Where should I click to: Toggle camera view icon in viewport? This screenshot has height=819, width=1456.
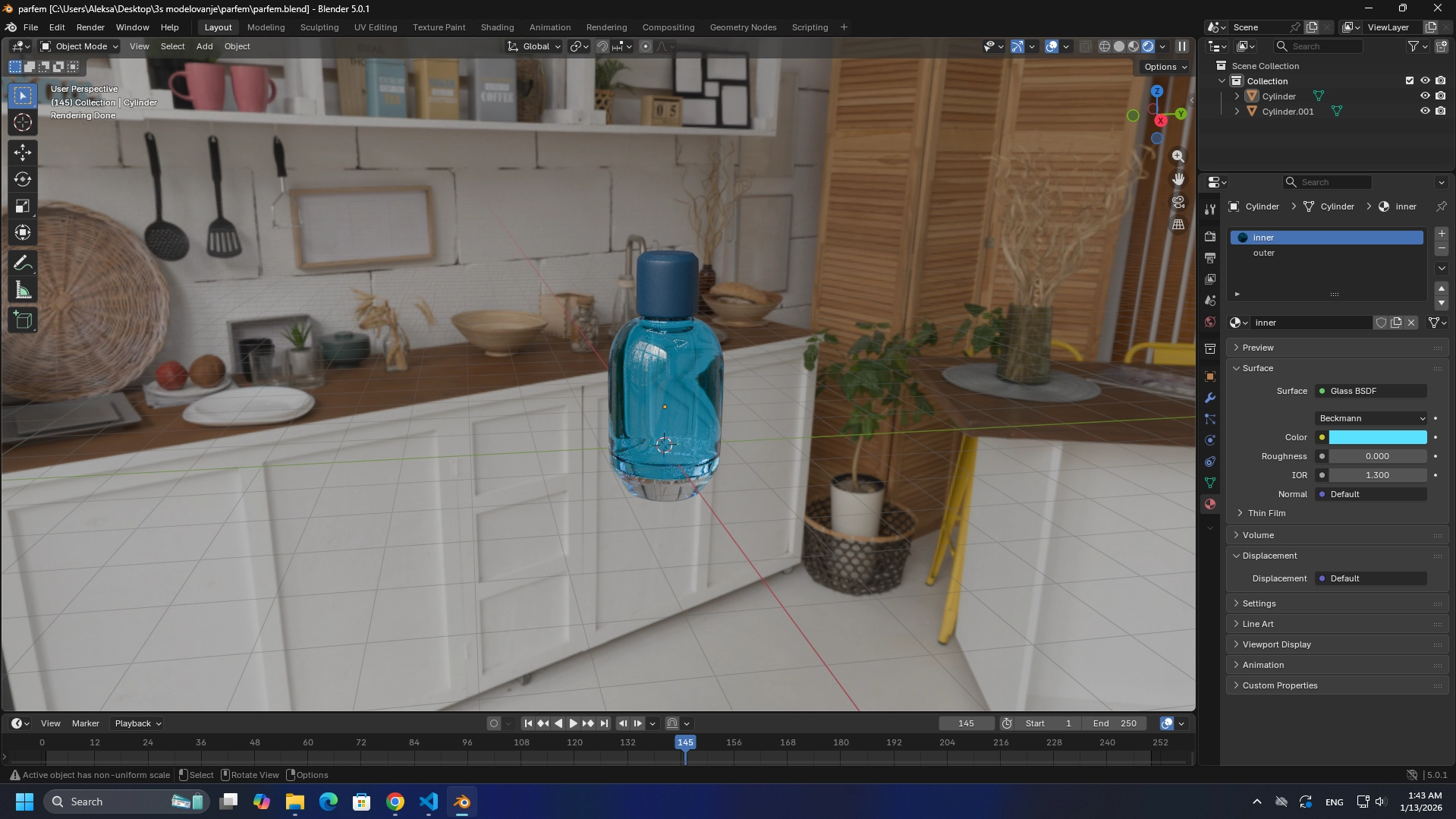click(1178, 202)
